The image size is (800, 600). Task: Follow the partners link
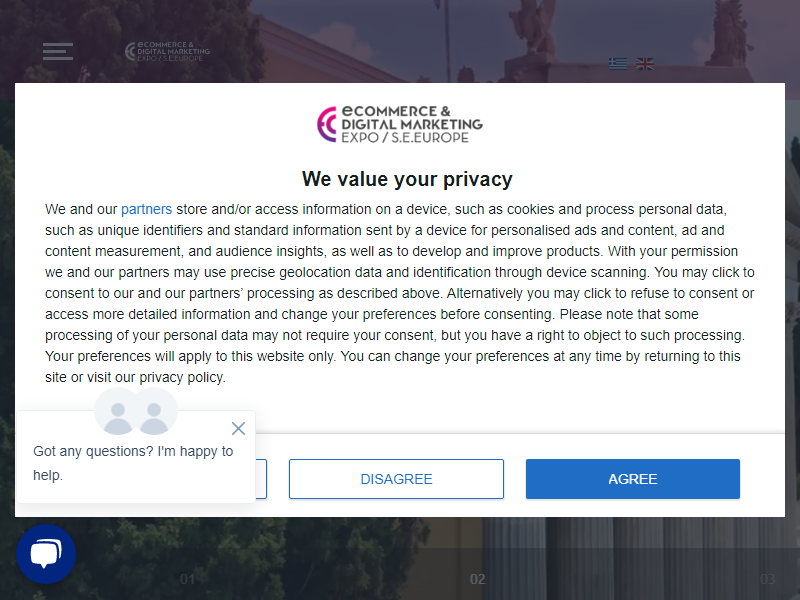point(146,209)
